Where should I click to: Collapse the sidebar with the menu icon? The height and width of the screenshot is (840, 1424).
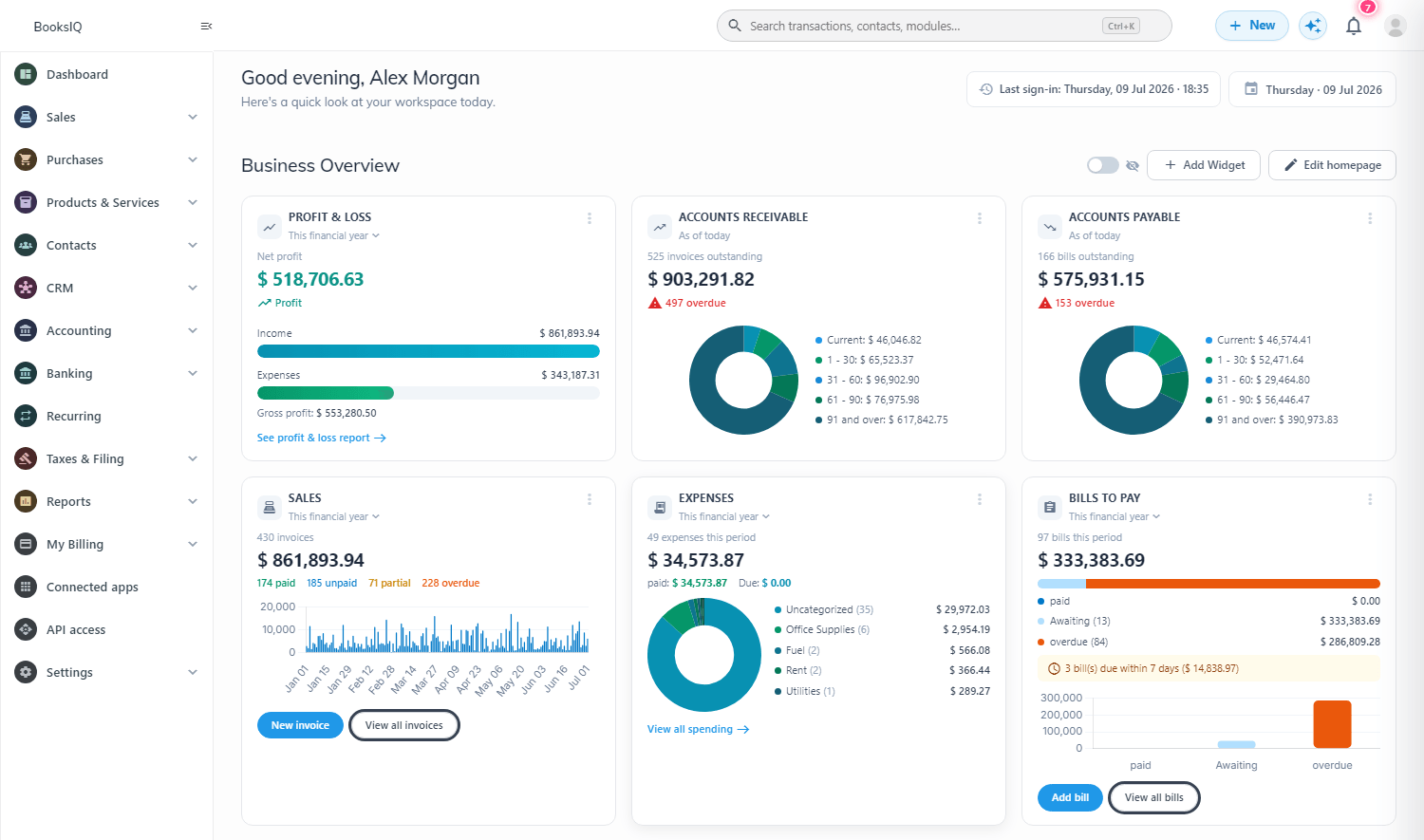[x=206, y=27]
